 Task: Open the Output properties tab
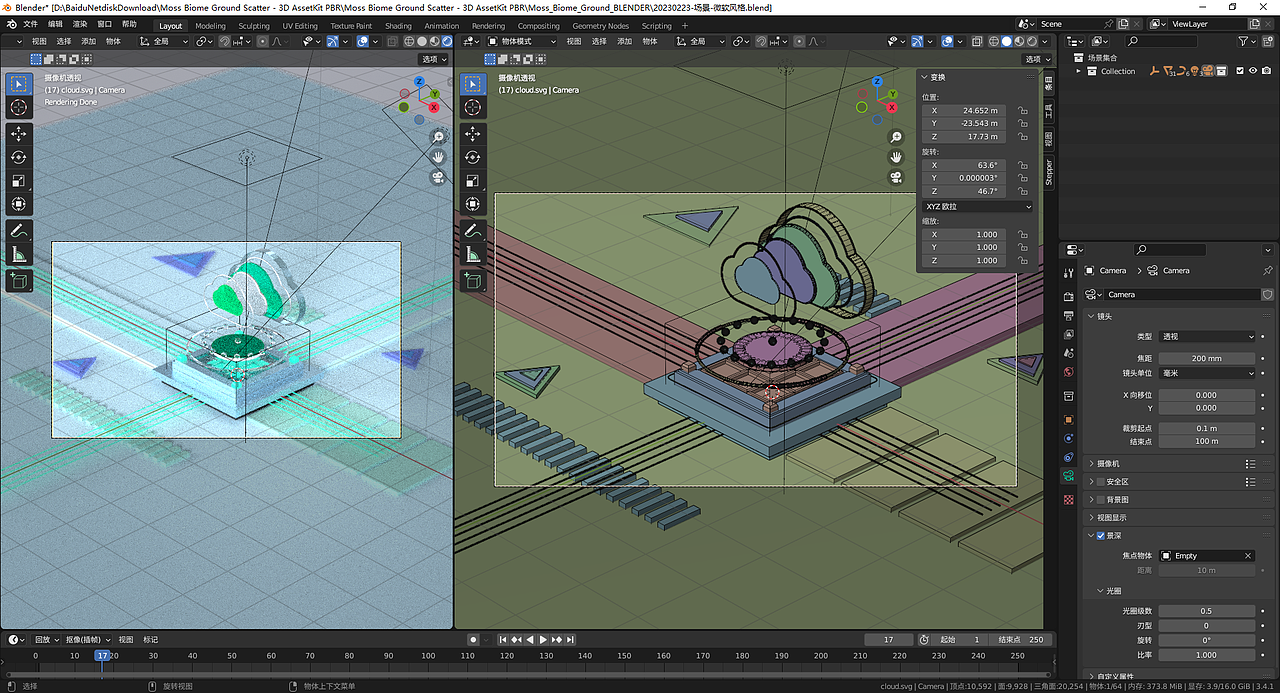1068,314
